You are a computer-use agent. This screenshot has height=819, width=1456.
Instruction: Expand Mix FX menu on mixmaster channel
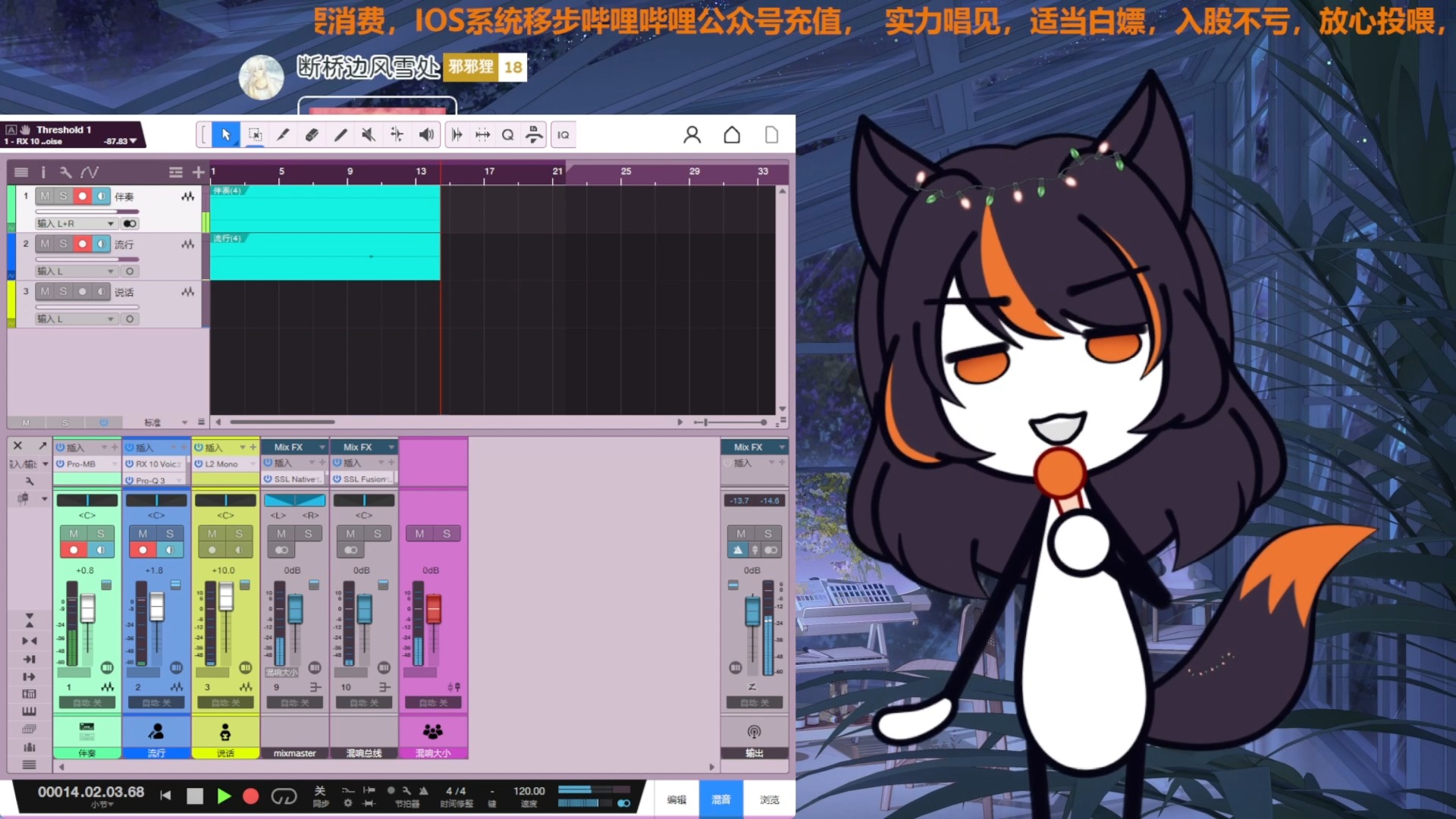322,447
